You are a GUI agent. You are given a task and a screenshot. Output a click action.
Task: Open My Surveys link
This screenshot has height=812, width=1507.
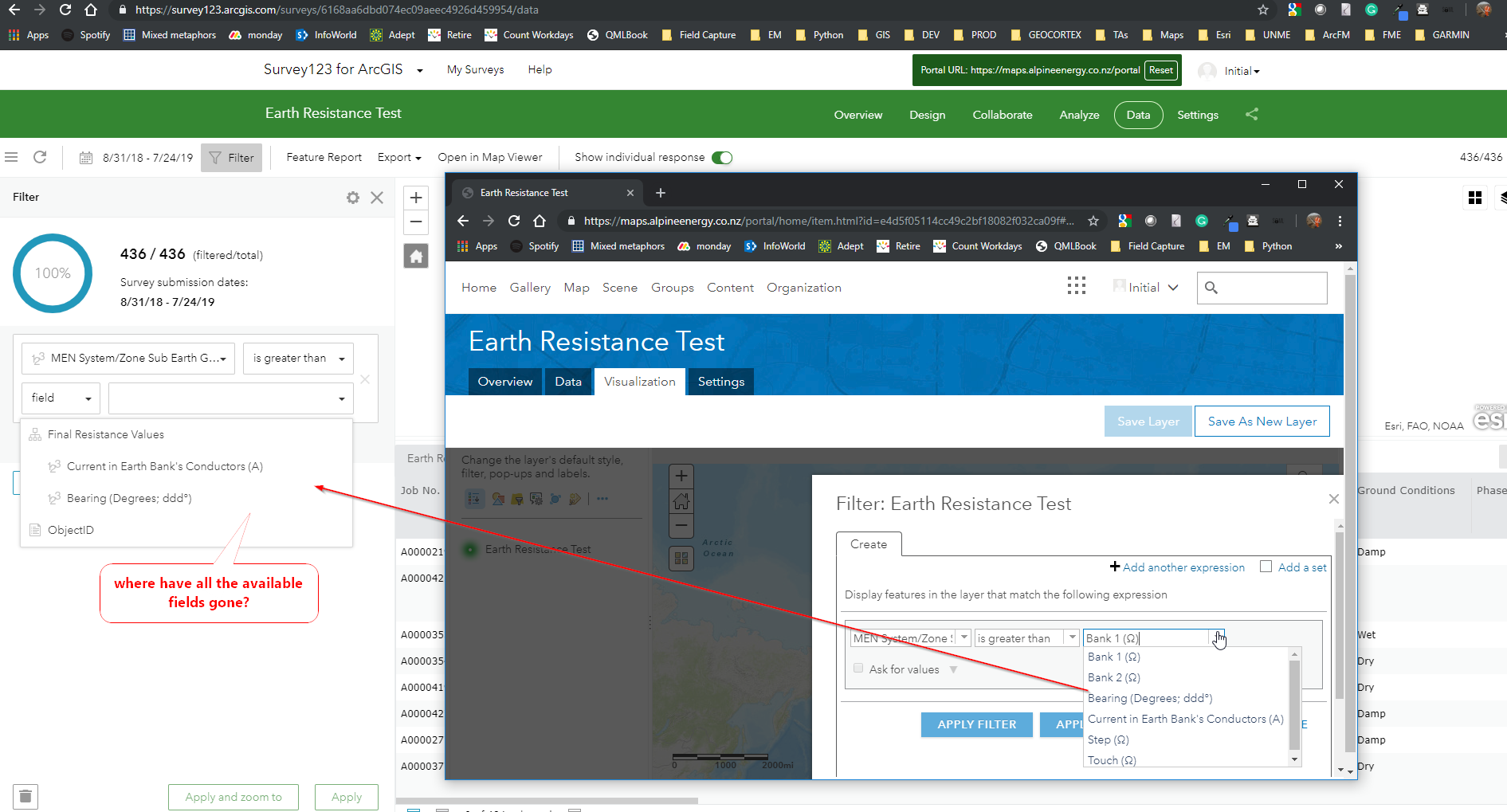476,70
